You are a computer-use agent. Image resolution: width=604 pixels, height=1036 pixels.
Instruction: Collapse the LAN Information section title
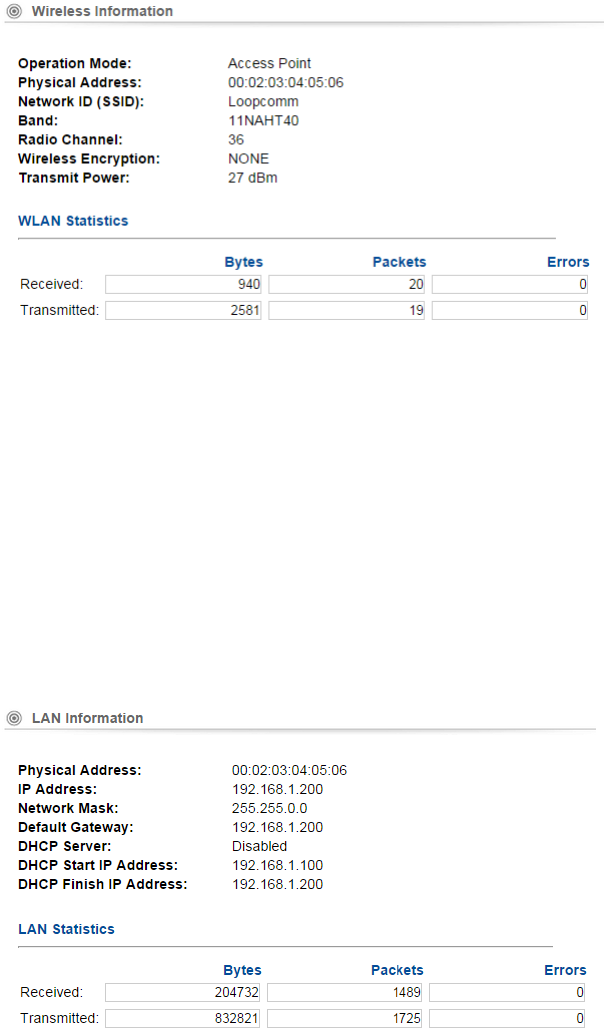coord(87,718)
